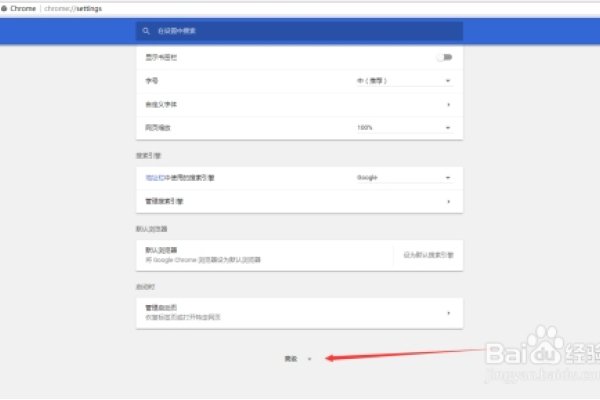Viewport: 600px width, 400px height.
Task: Toggle the show bookmarks bar switch
Action: point(445,57)
